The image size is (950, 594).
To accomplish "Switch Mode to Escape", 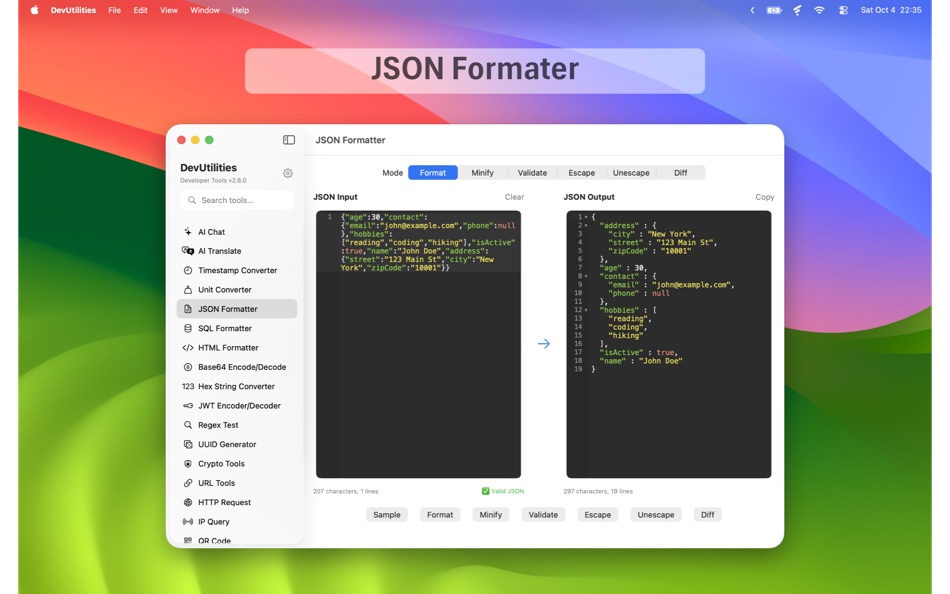I will click(x=582, y=173).
